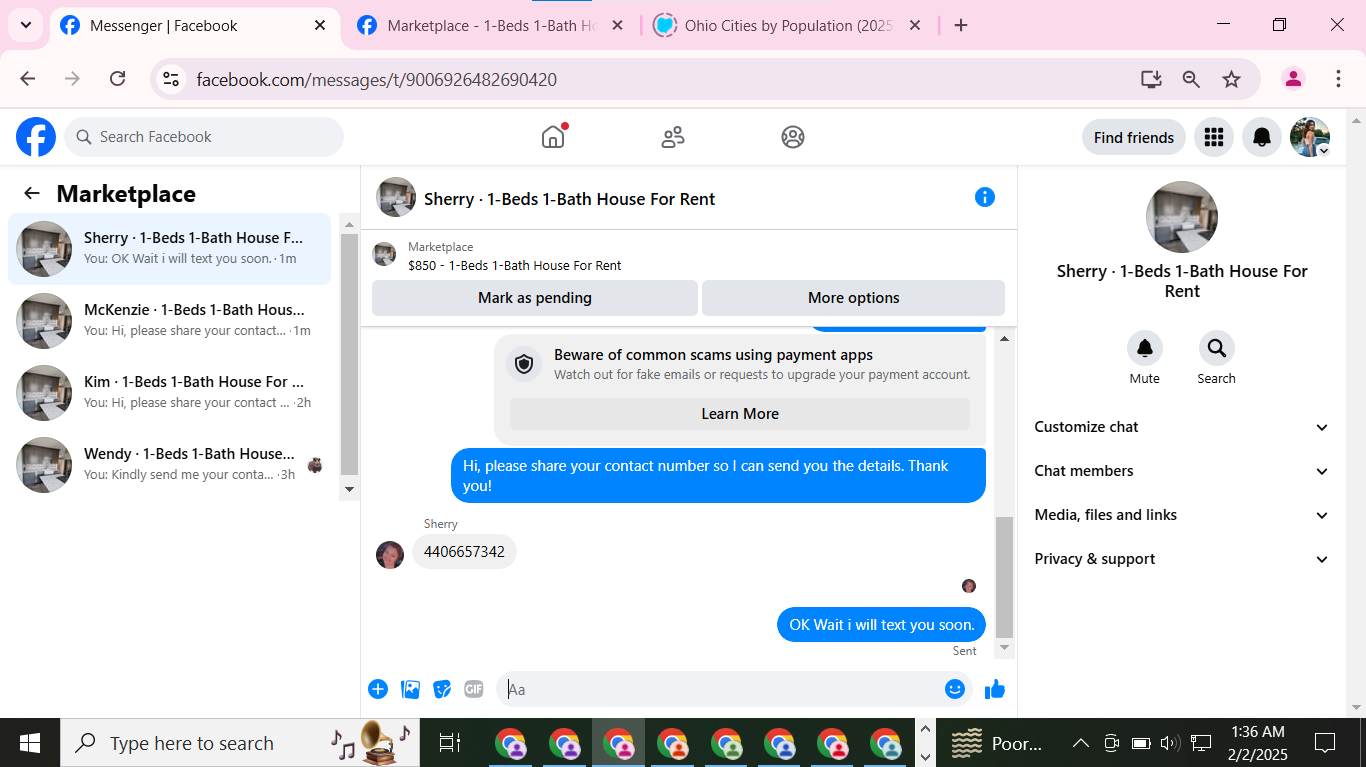The image size is (1366, 767).
Task: Switch to the Messenger | Facebook tab
Action: (x=180, y=25)
